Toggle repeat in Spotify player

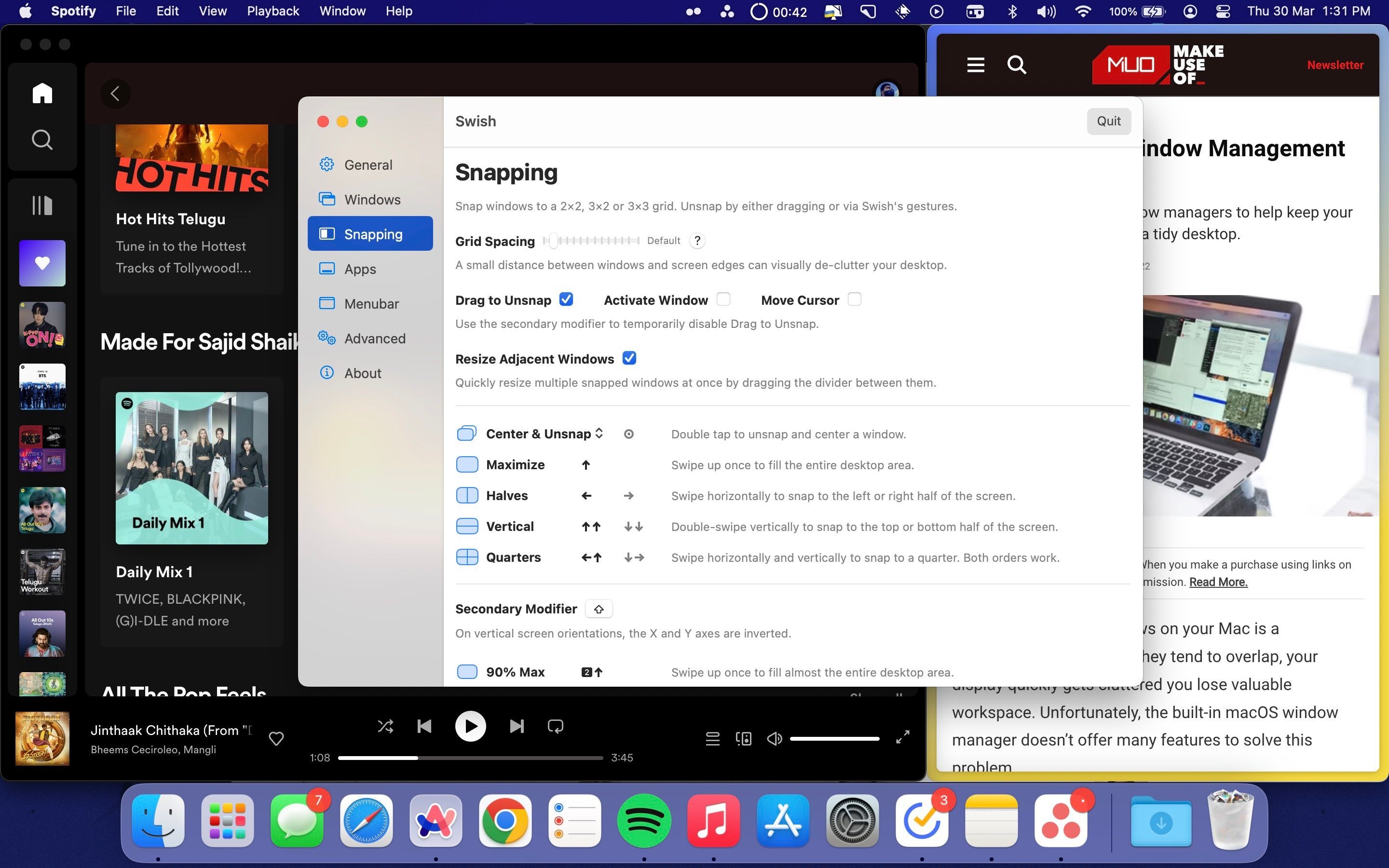pyautogui.click(x=555, y=726)
